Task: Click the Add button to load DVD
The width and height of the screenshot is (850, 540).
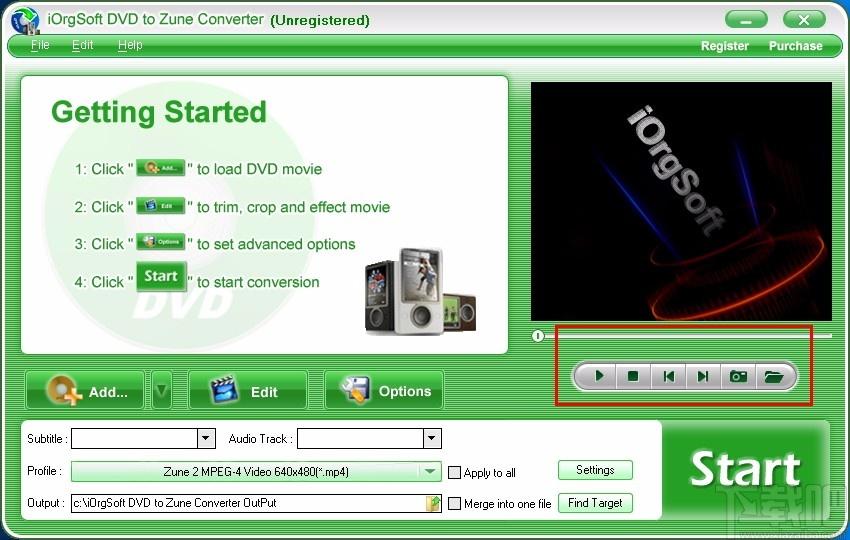Action: tap(86, 390)
